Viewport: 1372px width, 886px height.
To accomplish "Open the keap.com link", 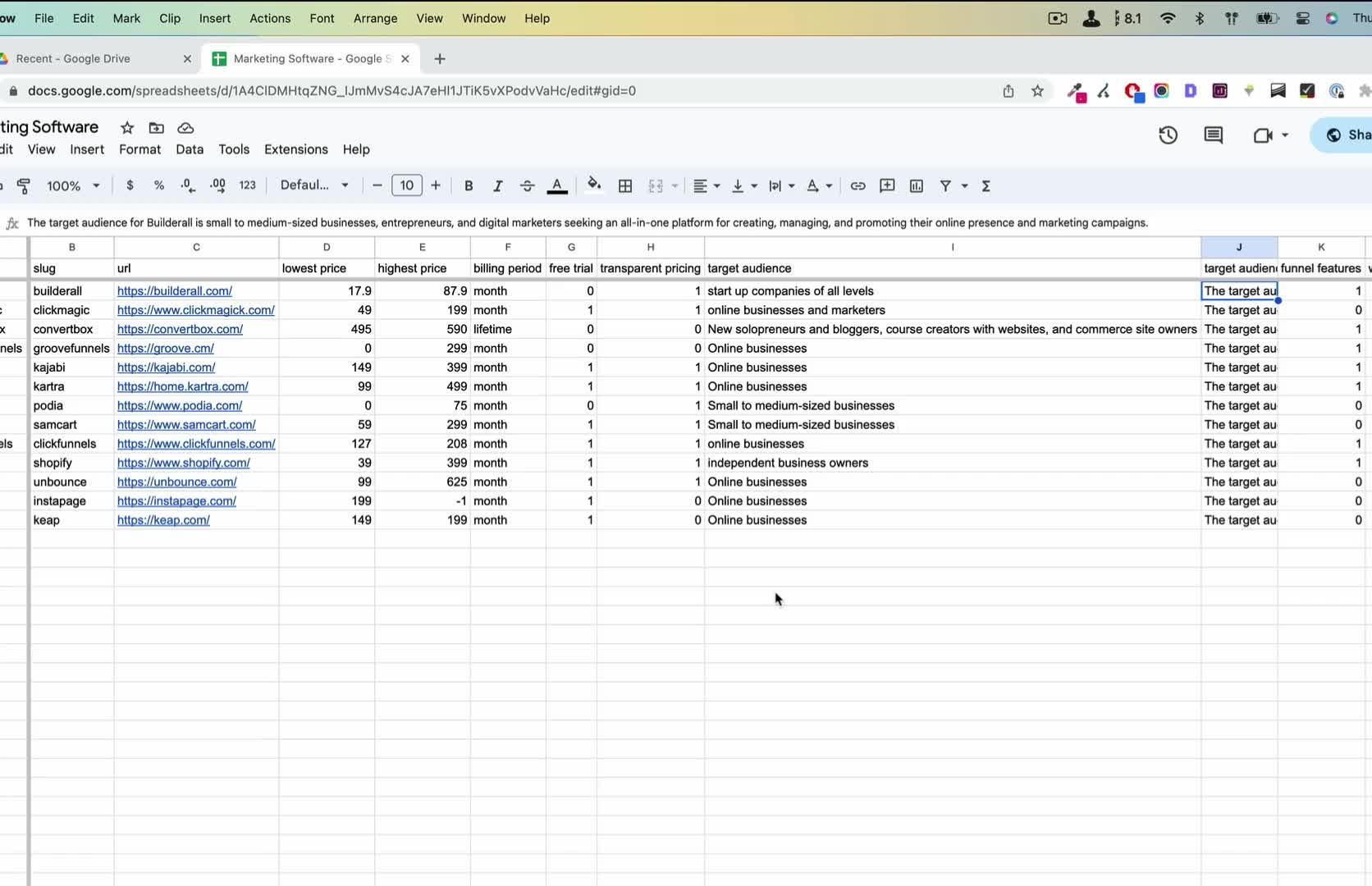I will click(164, 520).
